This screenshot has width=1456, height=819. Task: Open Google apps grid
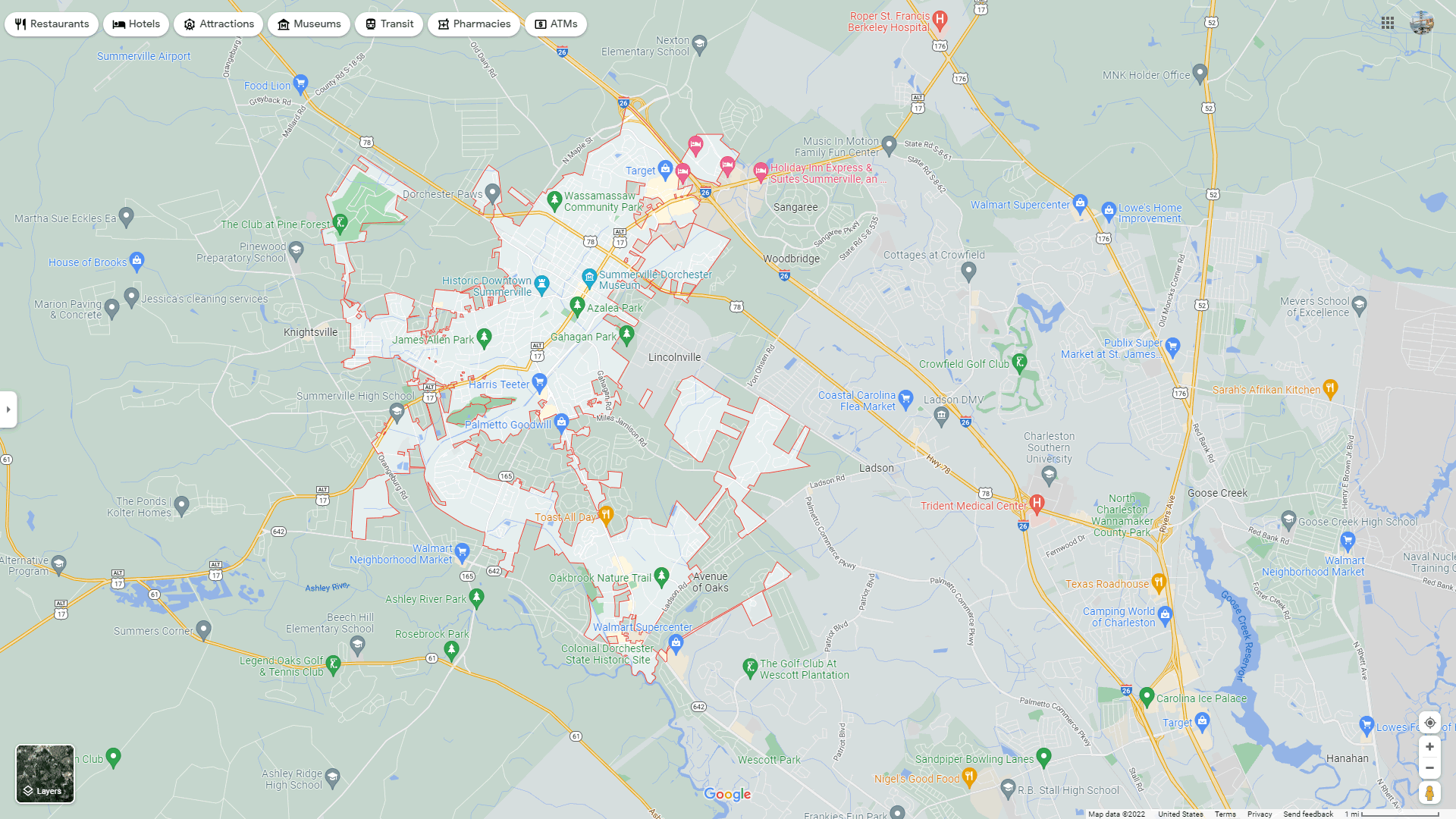[1388, 23]
